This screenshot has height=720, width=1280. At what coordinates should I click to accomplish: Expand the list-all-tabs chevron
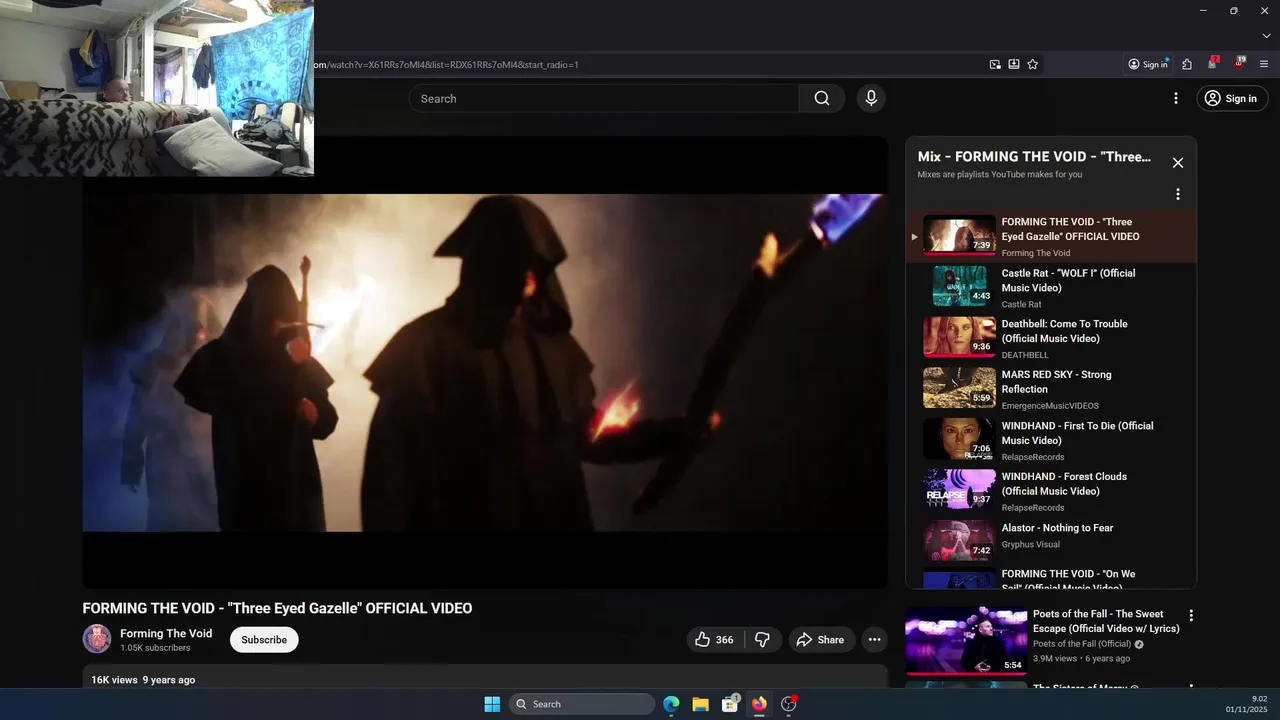[1266, 36]
